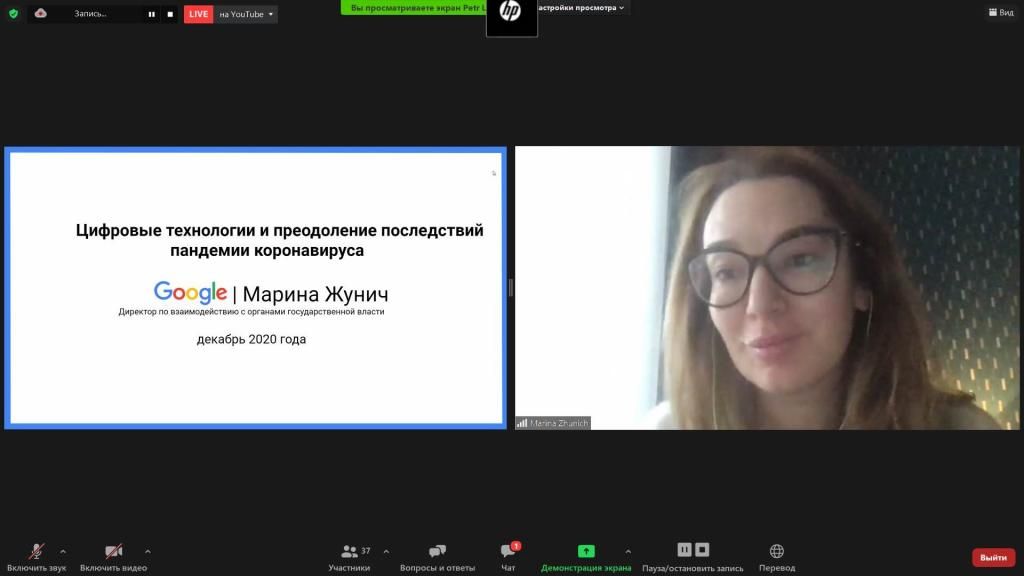Click the Marina Zhunich name label
The image size is (1024, 576).
[552, 423]
